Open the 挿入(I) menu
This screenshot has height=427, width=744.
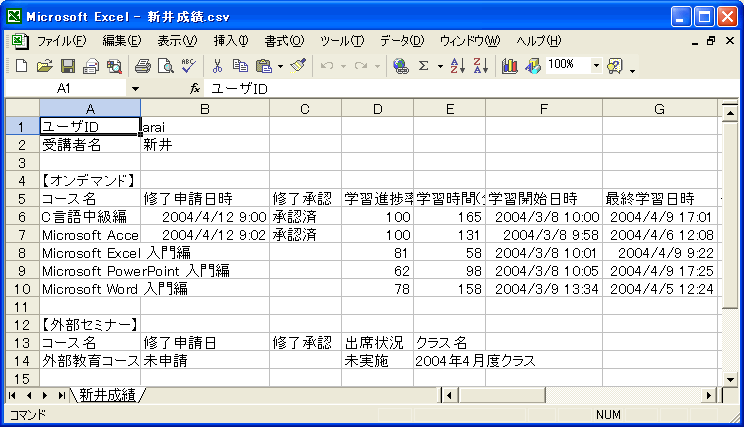[x=231, y=41]
